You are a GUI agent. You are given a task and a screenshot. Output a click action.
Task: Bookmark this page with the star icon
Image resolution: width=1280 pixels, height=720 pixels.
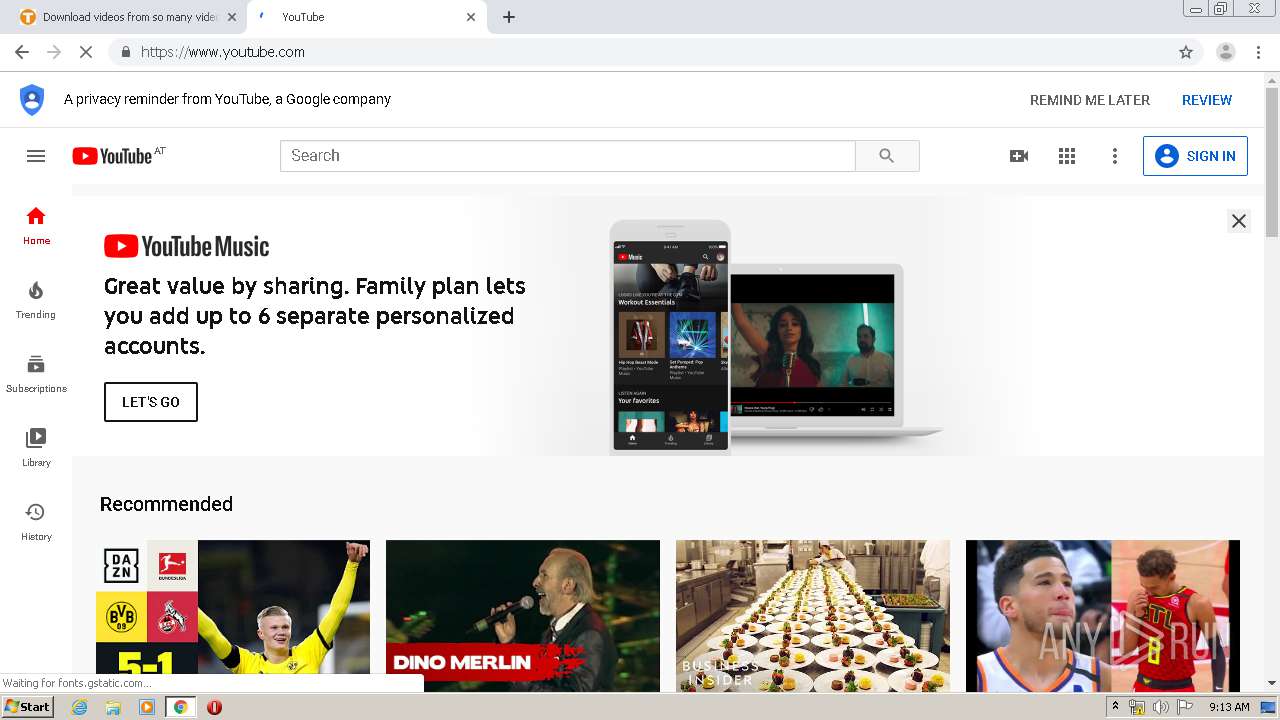point(1186,52)
